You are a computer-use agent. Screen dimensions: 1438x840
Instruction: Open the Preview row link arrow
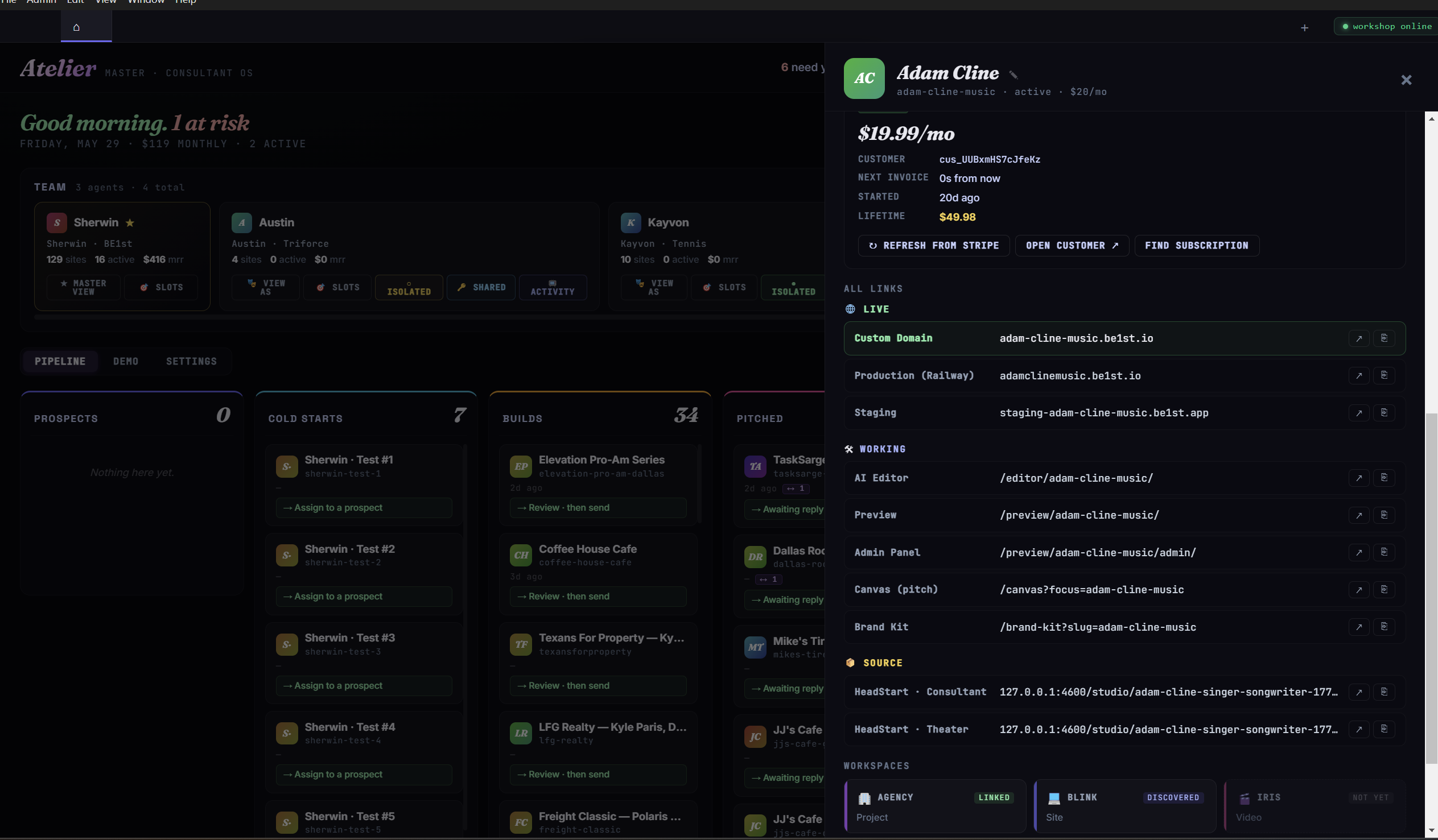point(1359,515)
